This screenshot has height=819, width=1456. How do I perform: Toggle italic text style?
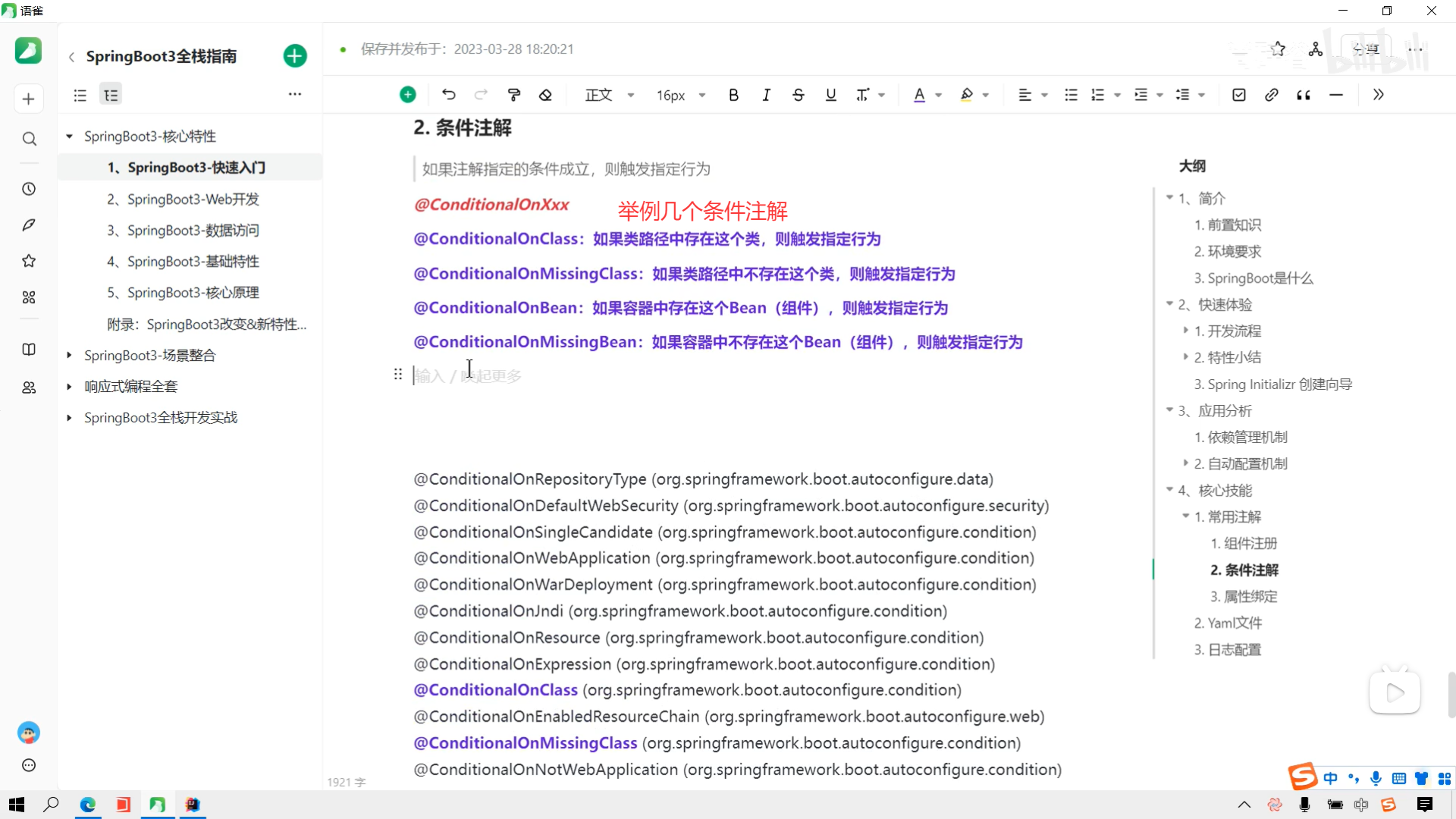click(x=766, y=95)
